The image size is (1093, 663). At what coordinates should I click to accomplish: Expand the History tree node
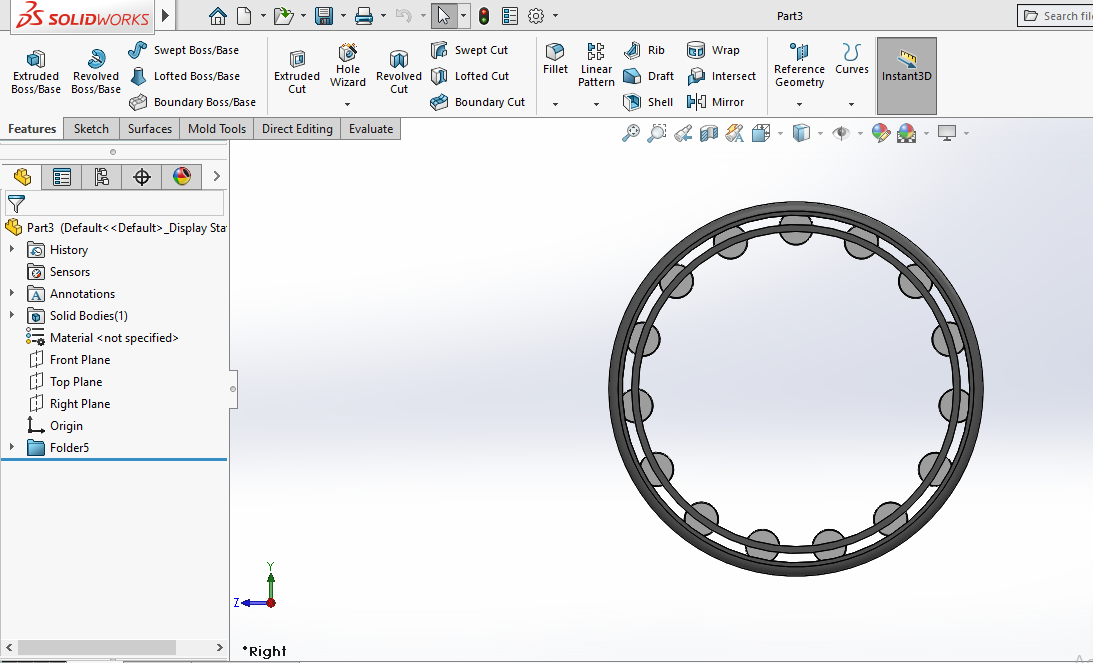coord(12,249)
